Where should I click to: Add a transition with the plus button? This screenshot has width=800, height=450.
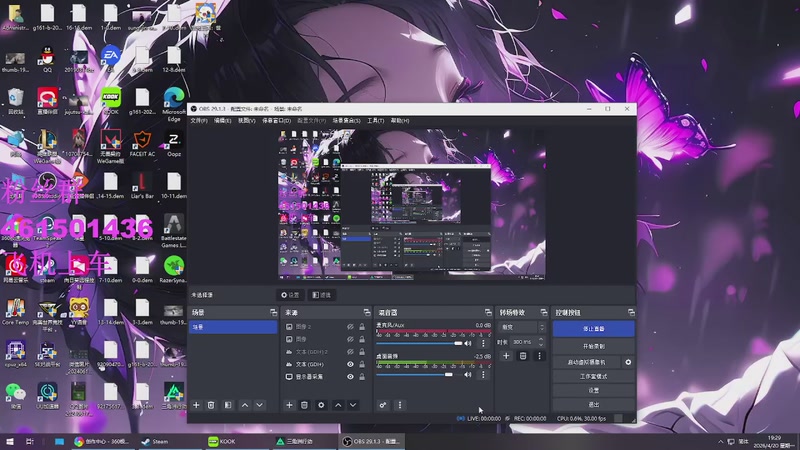coord(506,356)
